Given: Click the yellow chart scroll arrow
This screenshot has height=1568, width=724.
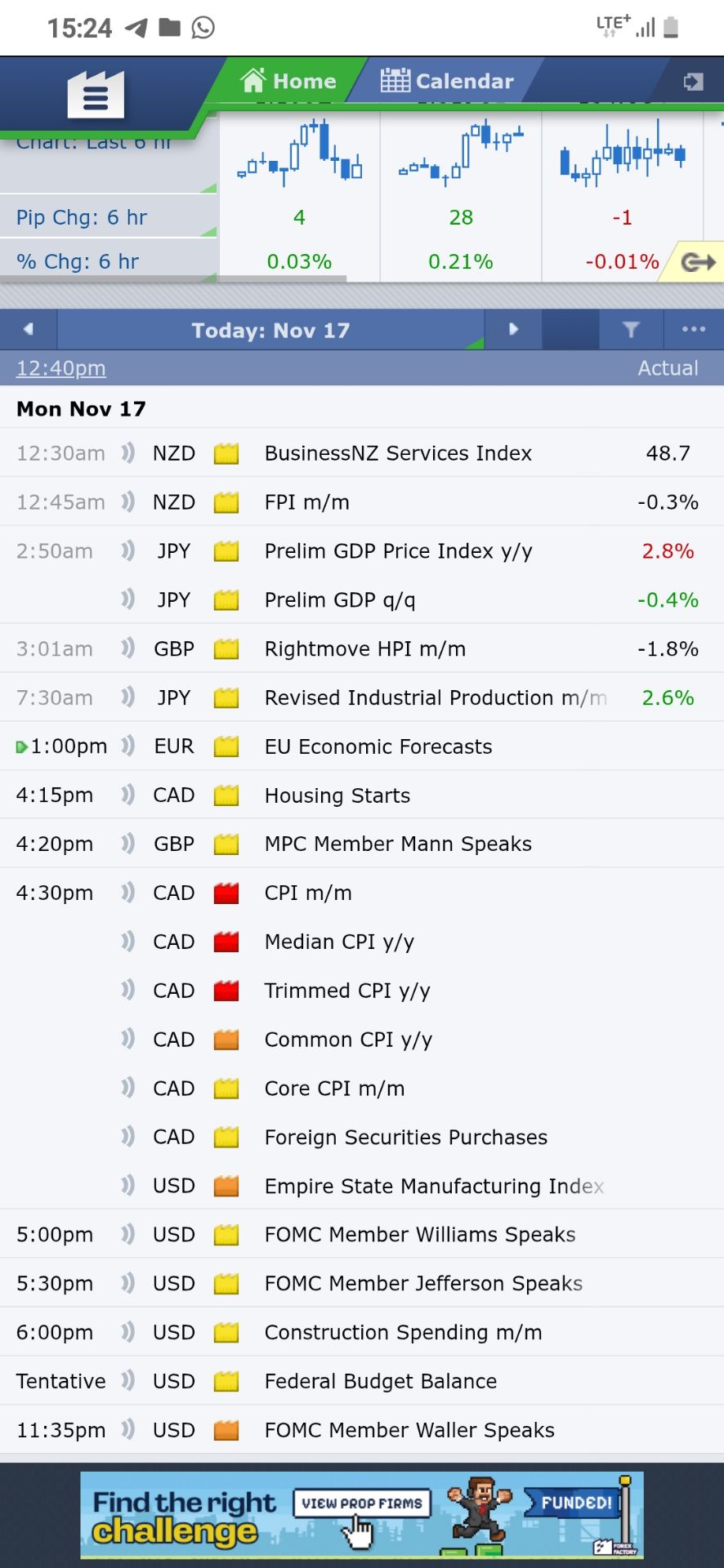Looking at the screenshot, I should point(697,262).
